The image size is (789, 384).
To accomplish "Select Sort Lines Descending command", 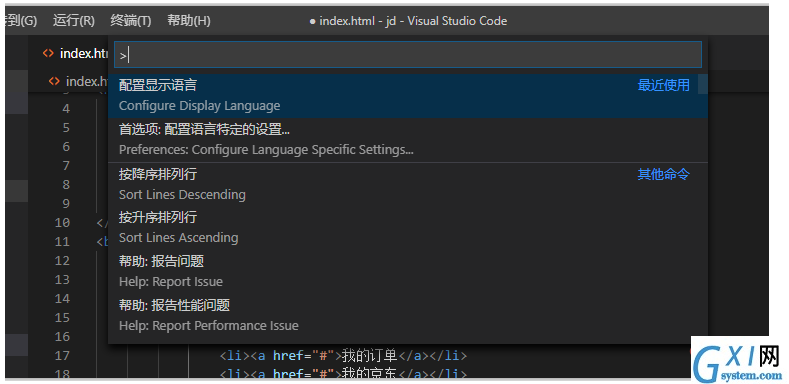I will 408,185.
